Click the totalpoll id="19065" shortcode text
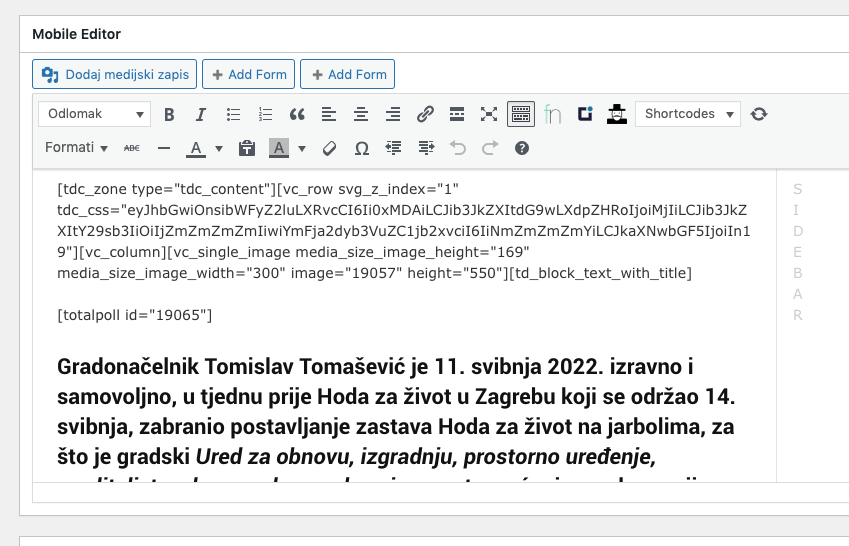Screen dimensions: 849x546 (135, 315)
